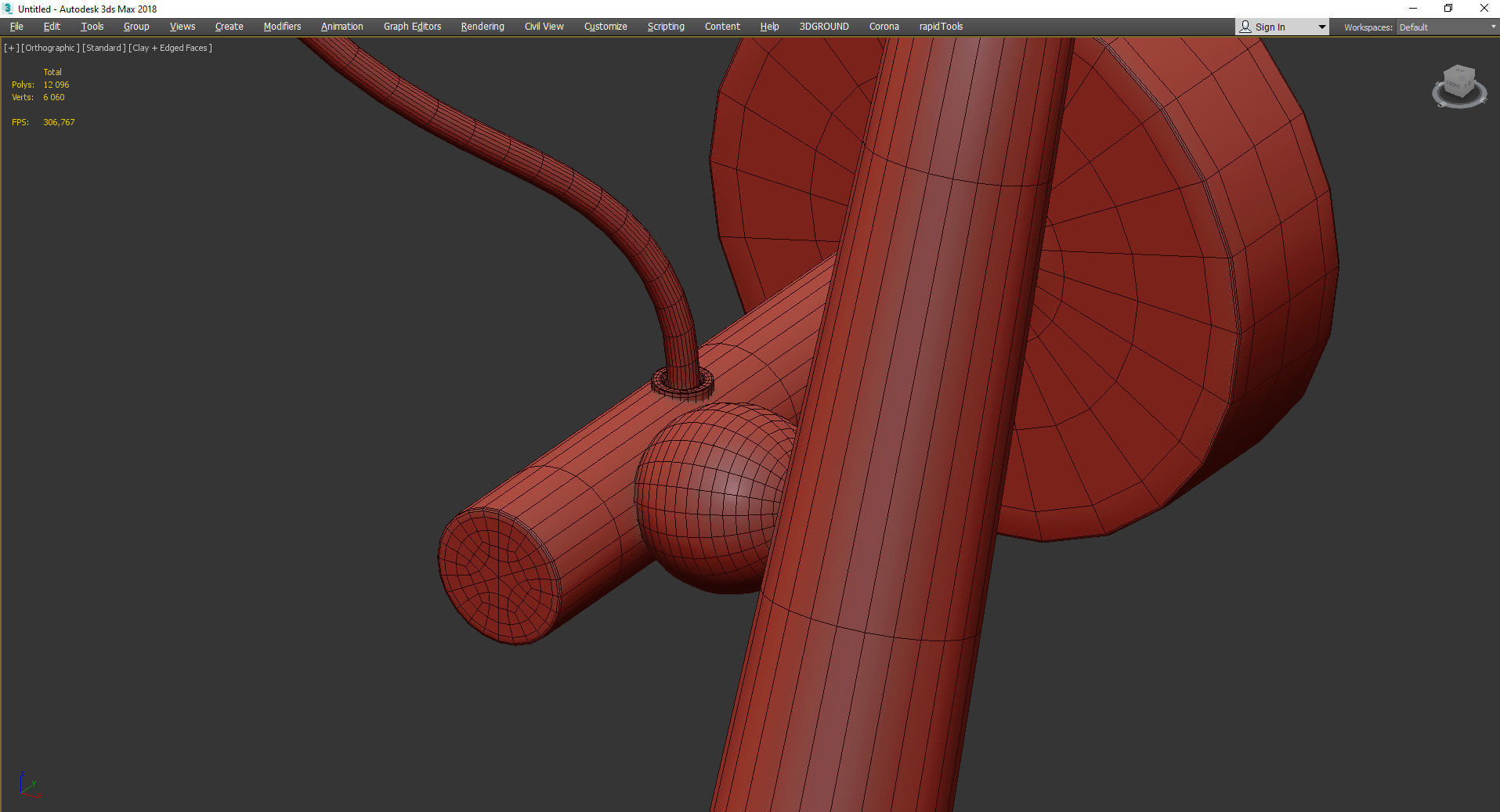Open the Tools menu
Image resolution: width=1500 pixels, height=812 pixels.
pyautogui.click(x=92, y=27)
